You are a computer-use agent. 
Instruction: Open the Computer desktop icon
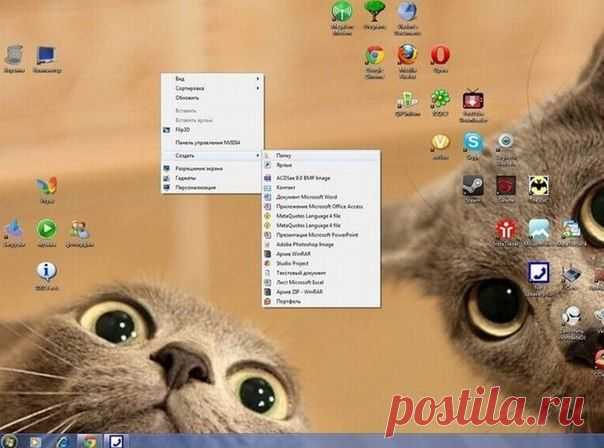tap(47, 55)
